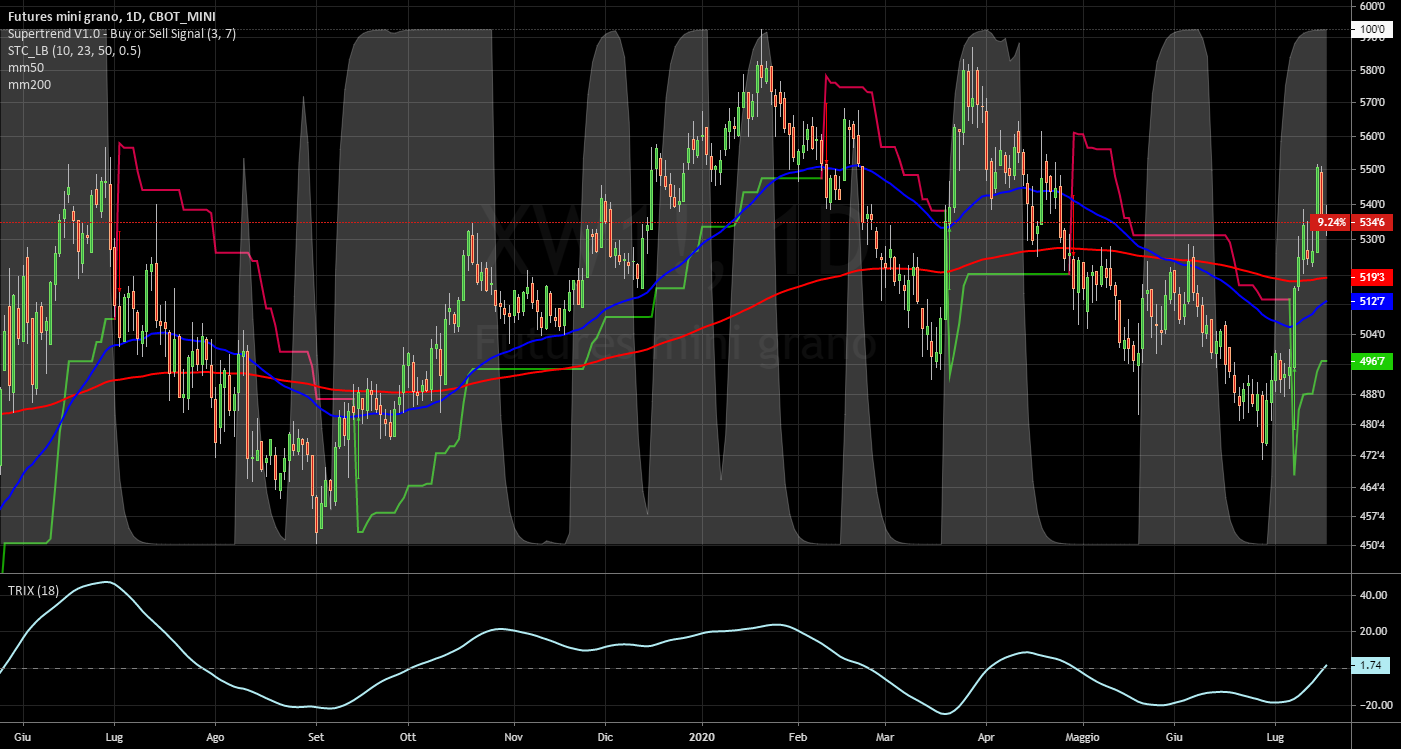This screenshot has height=749, width=1401.
Task: Click the 450'4 price axis tick
Action: pyautogui.click(x=1372, y=546)
